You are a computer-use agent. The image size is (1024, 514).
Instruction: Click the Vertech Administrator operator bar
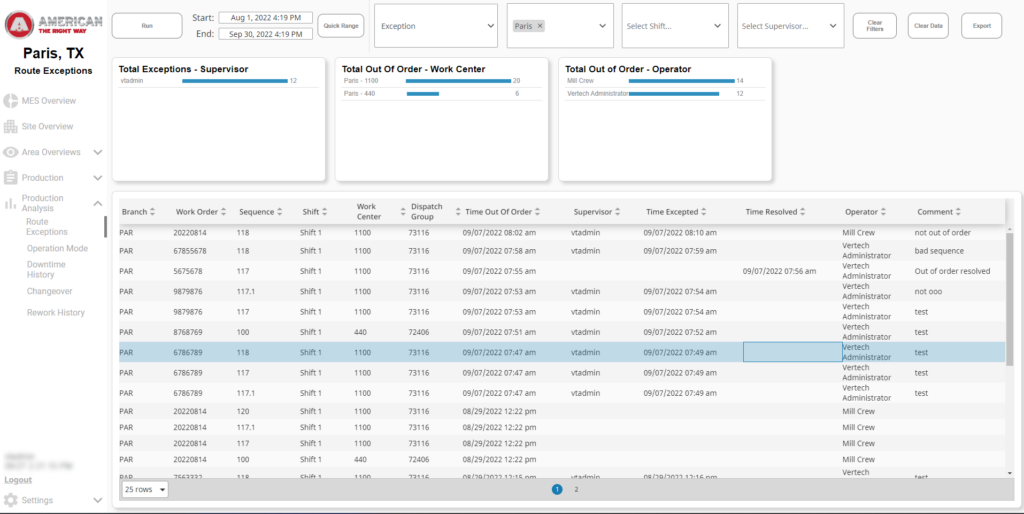[x=674, y=94]
